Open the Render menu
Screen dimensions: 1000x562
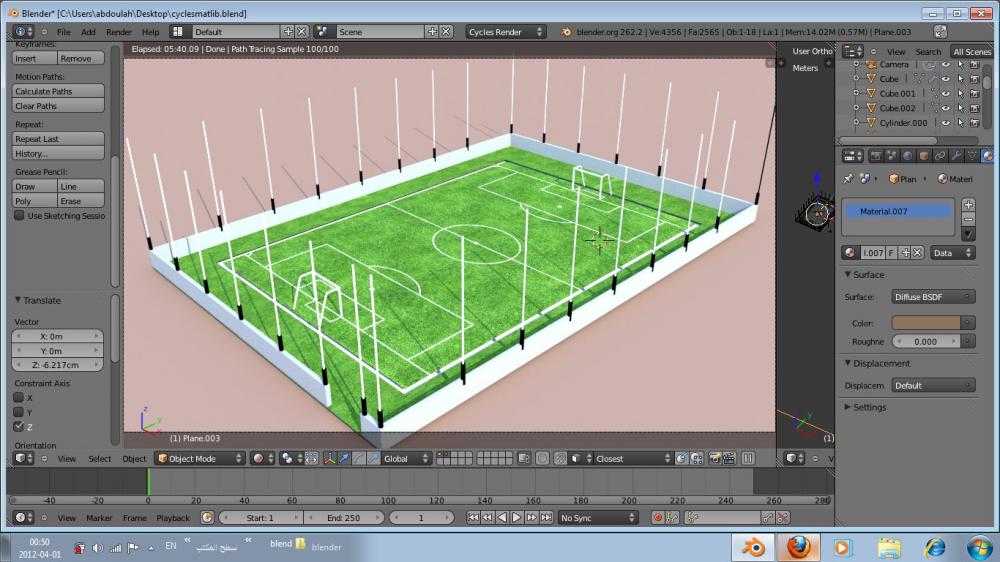click(x=119, y=31)
